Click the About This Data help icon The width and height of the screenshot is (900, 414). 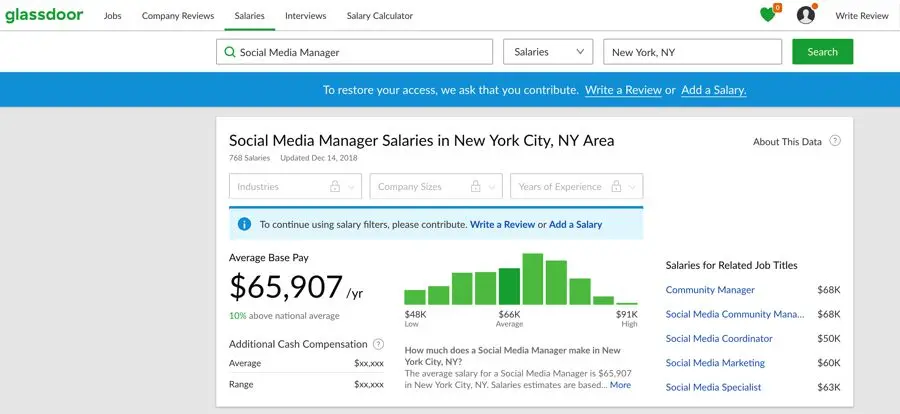(835, 141)
